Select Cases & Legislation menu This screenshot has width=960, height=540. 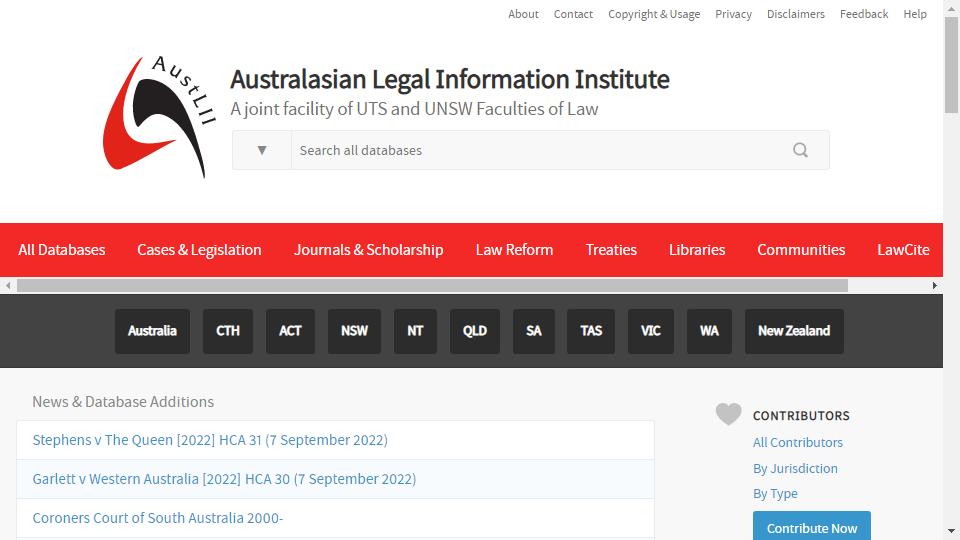coord(199,250)
